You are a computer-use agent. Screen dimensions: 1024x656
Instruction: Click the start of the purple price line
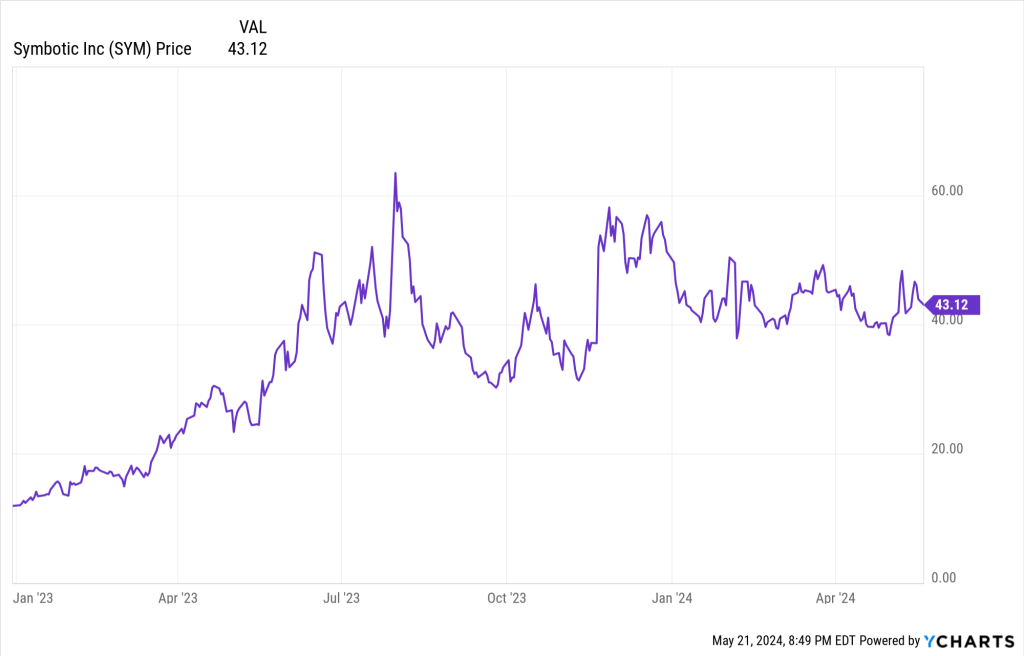pos(13,506)
